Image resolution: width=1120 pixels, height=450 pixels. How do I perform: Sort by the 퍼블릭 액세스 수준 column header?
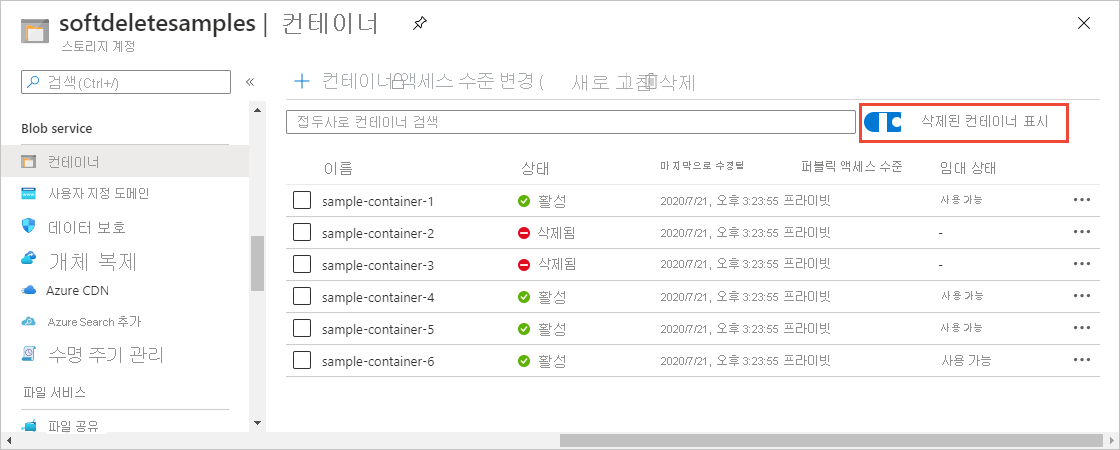point(852,167)
